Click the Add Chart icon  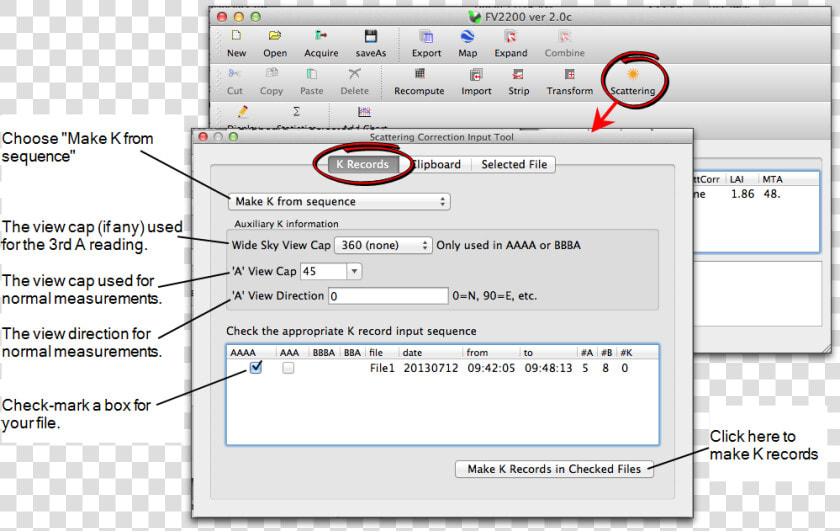click(x=364, y=111)
